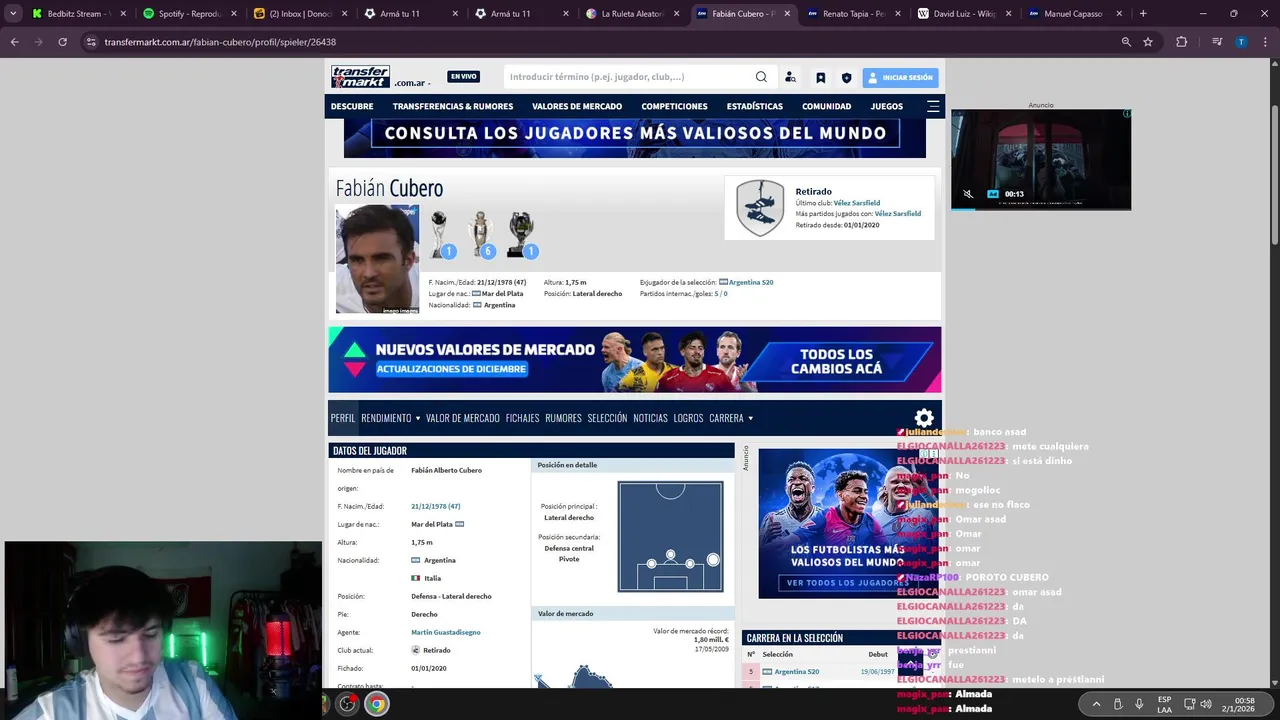Open a new Chrome tab
Viewport: 1280px width, 720px height.
click(1143, 14)
